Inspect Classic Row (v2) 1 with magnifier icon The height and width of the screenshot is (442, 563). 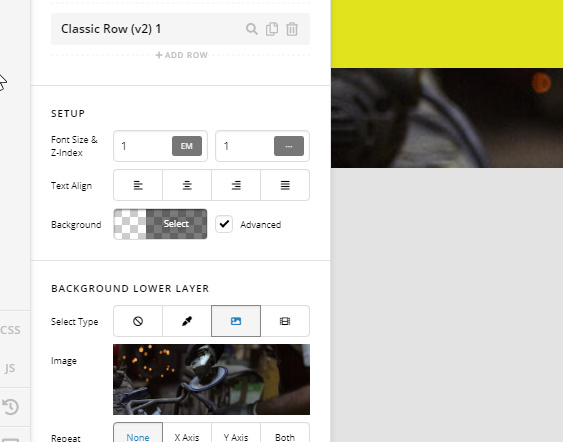(x=252, y=29)
